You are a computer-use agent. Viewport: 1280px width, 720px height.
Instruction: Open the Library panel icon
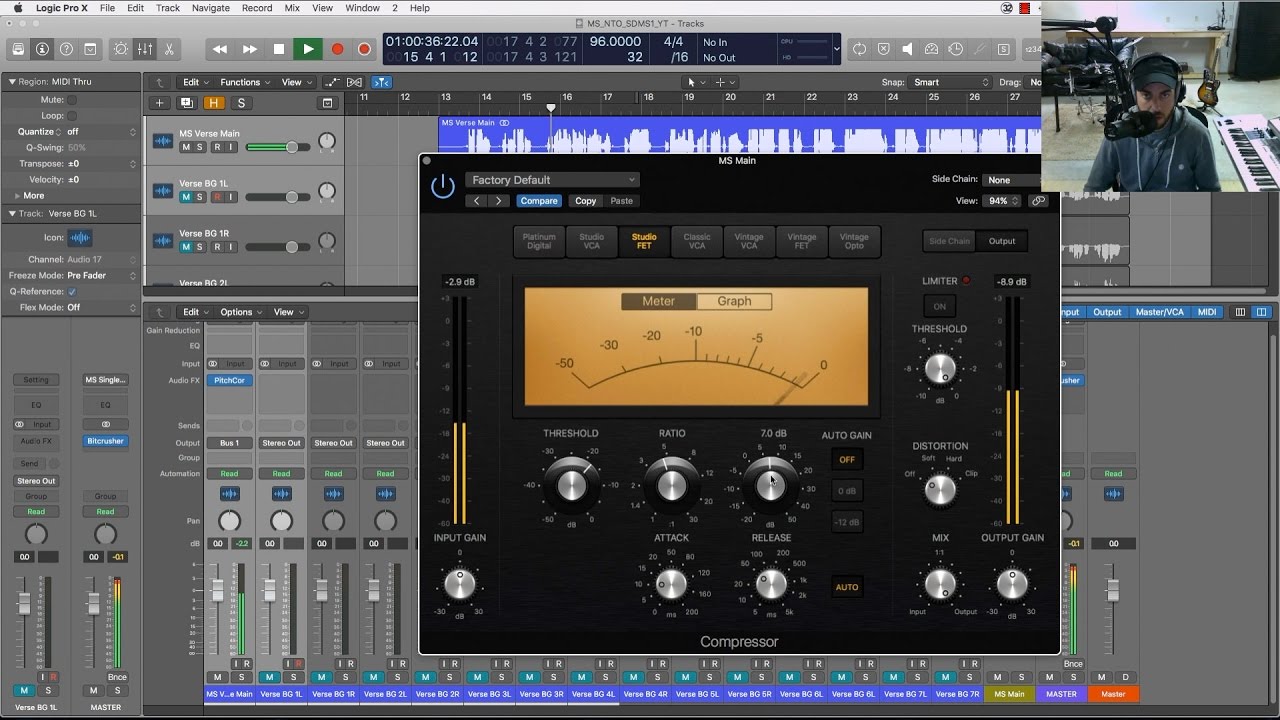click(18, 49)
